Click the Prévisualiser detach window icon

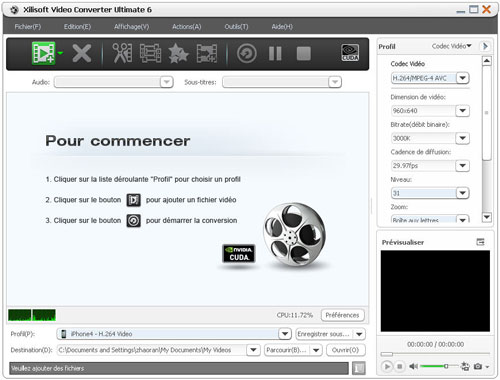point(480,242)
